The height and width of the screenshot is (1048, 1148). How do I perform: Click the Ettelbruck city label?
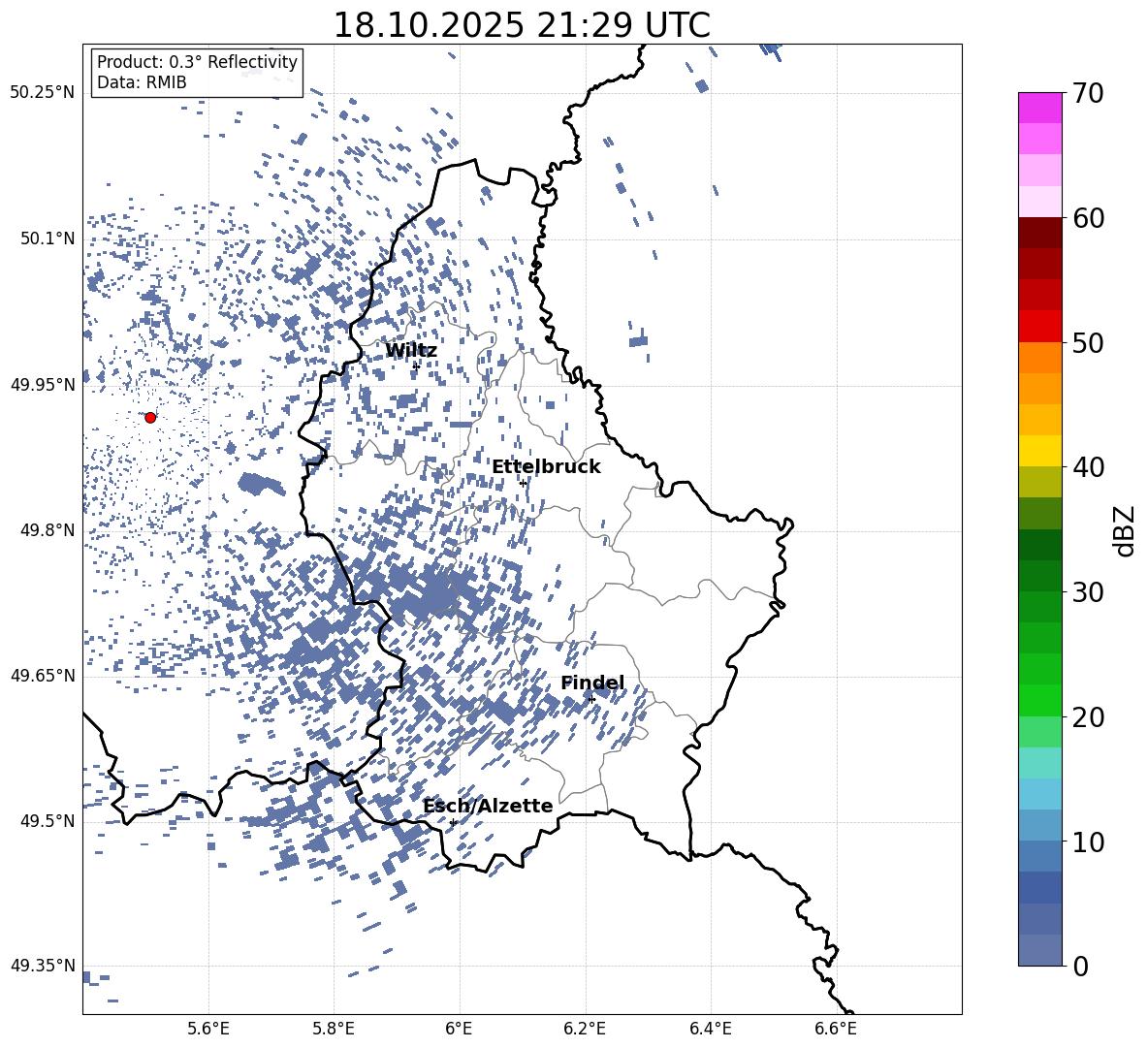[546, 467]
